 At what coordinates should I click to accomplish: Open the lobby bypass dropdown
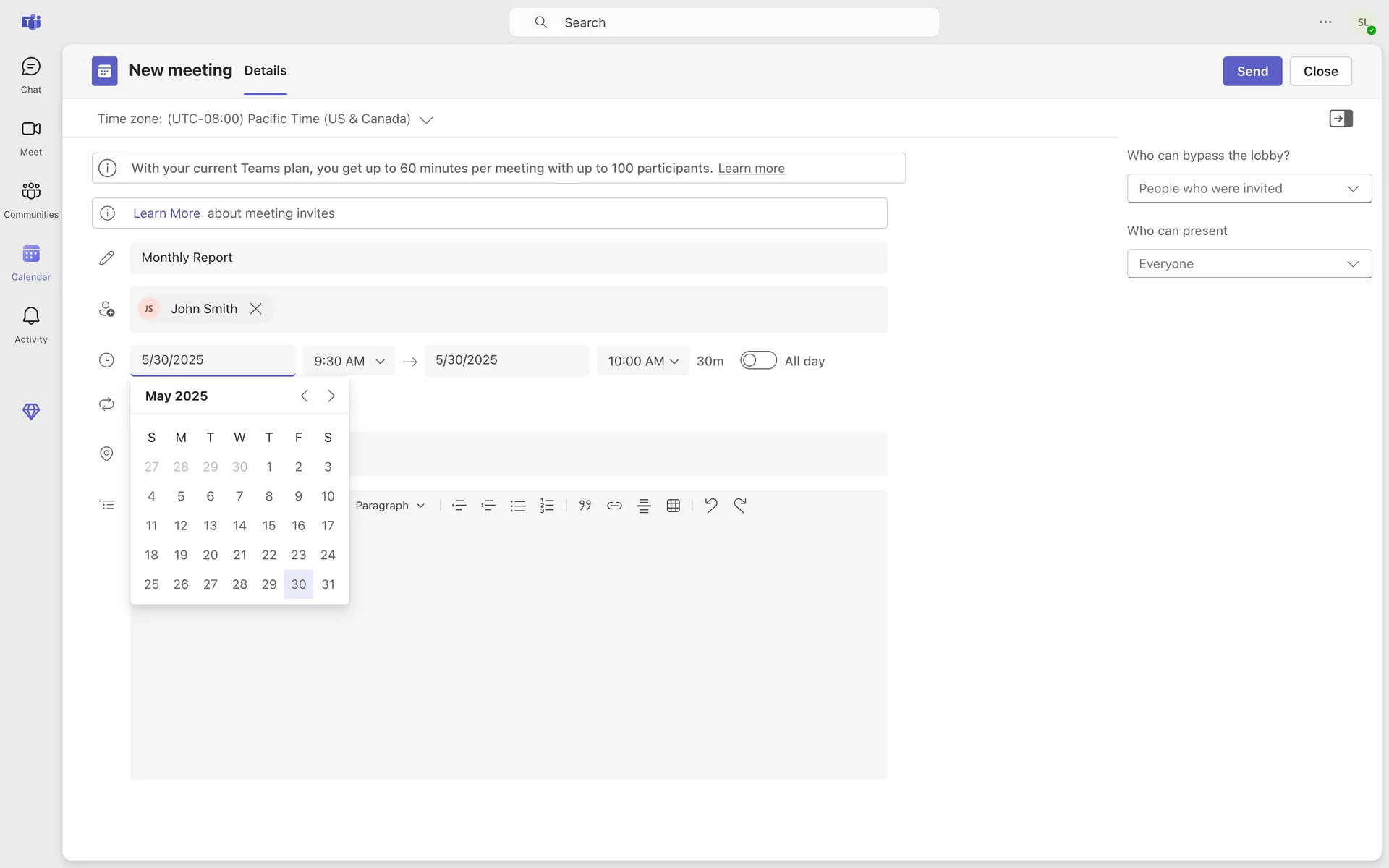pos(1249,189)
